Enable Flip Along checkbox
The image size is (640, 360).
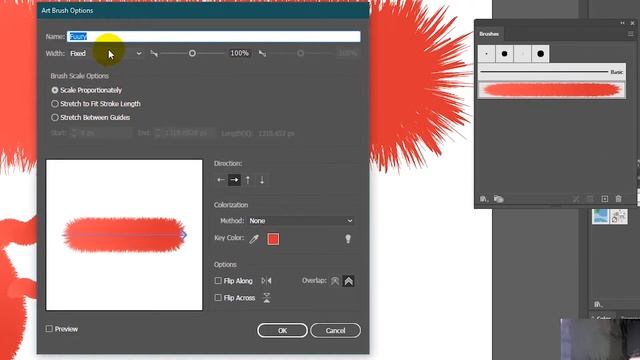[218, 281]
